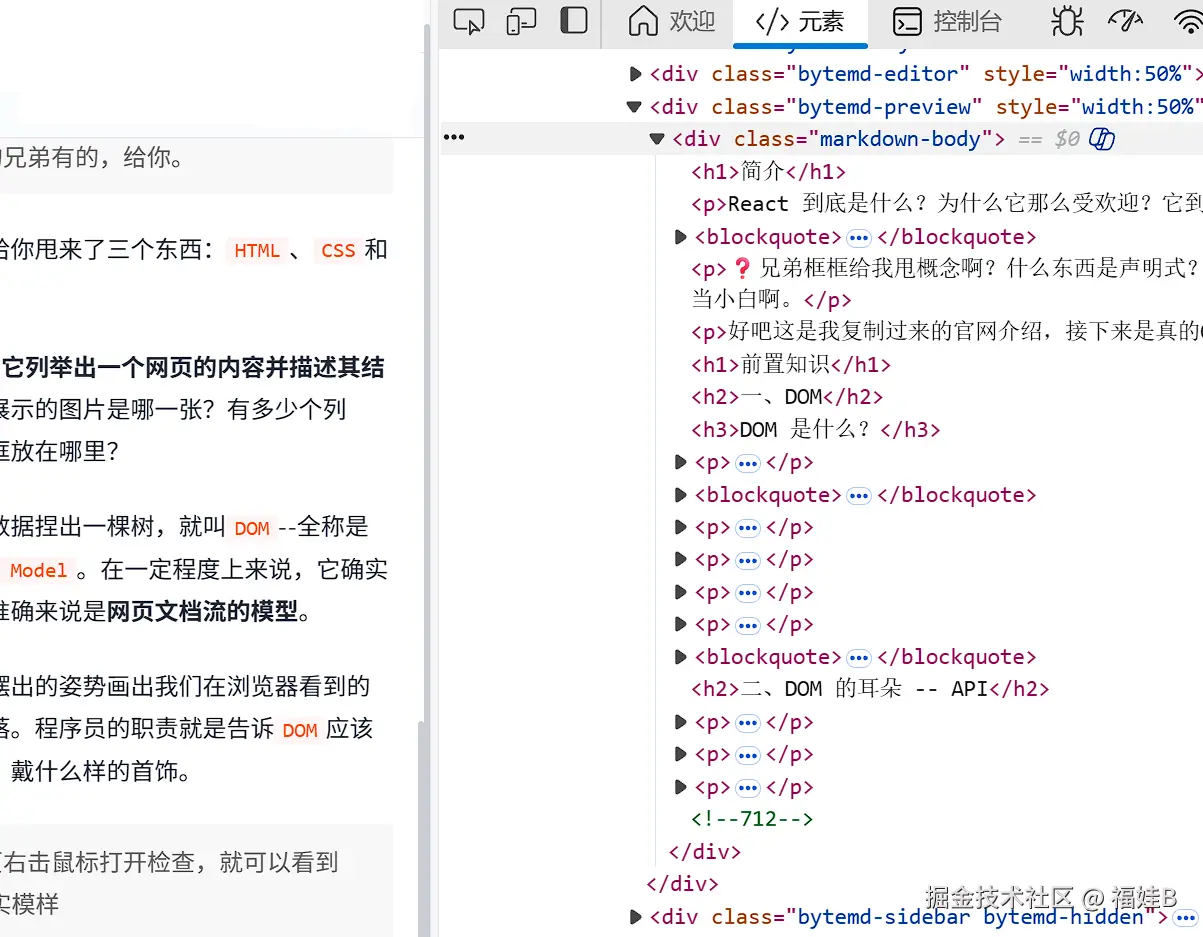Image resolution: width=1203 pixels, height=937 pixels.
Task: Click the "bytemd-preview" class attribute value
Action: [884, 106]
